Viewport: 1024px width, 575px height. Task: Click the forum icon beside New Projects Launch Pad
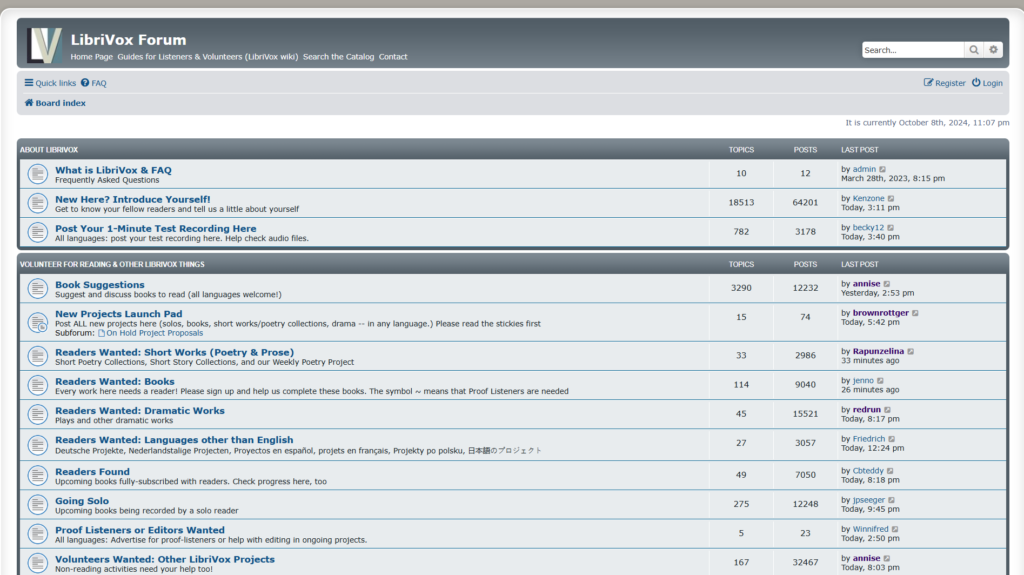pyautogui.click(x=38, y=322)
